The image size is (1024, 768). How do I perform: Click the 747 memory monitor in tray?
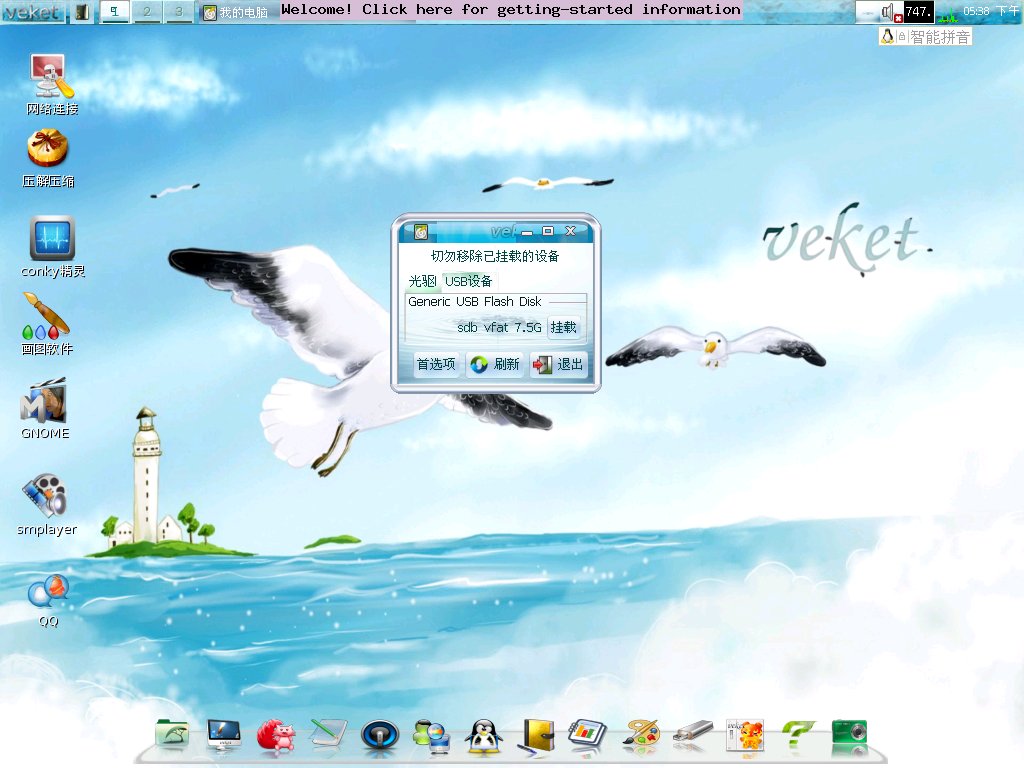pos(918,12)
